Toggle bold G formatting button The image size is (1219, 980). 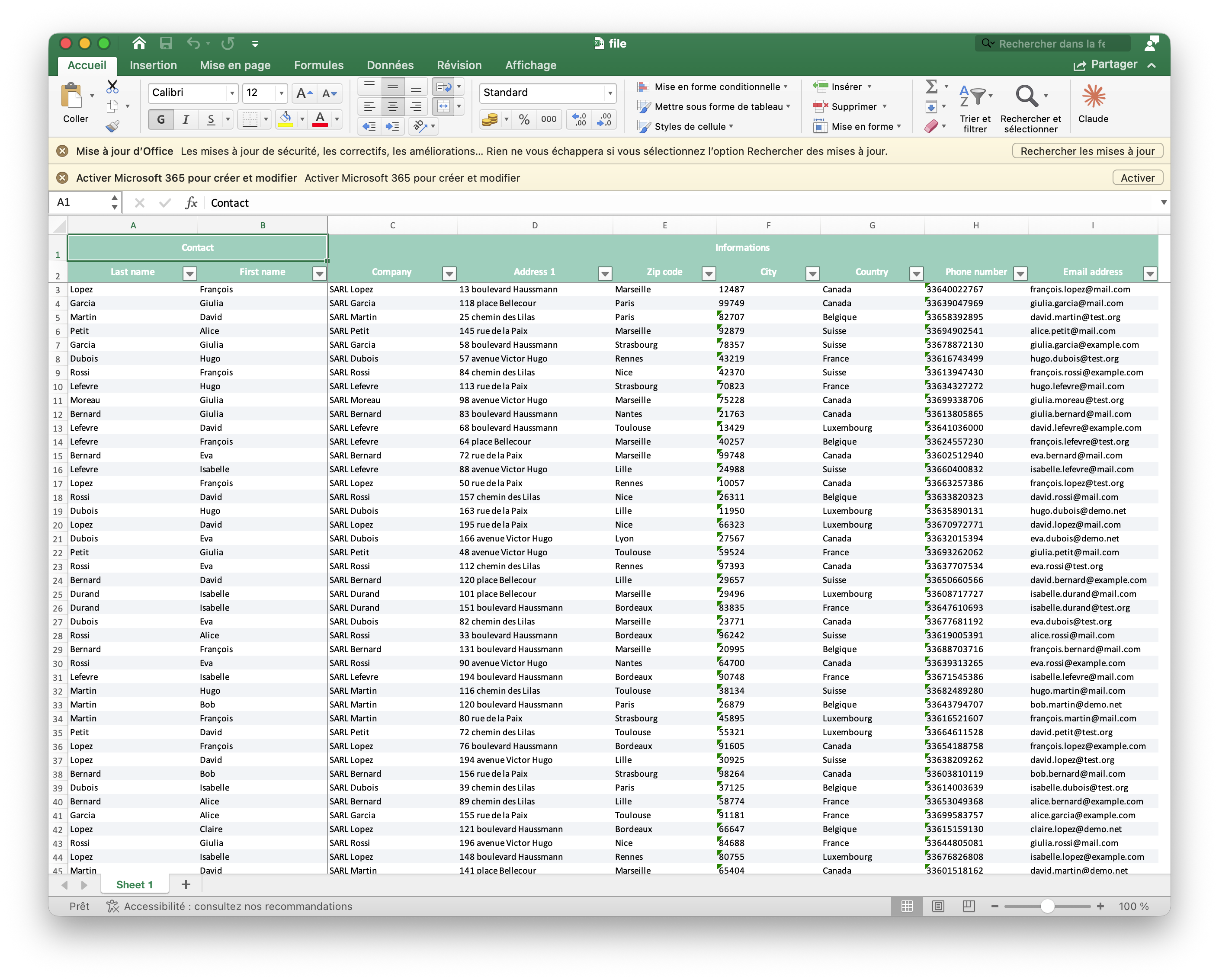(161, 119)
